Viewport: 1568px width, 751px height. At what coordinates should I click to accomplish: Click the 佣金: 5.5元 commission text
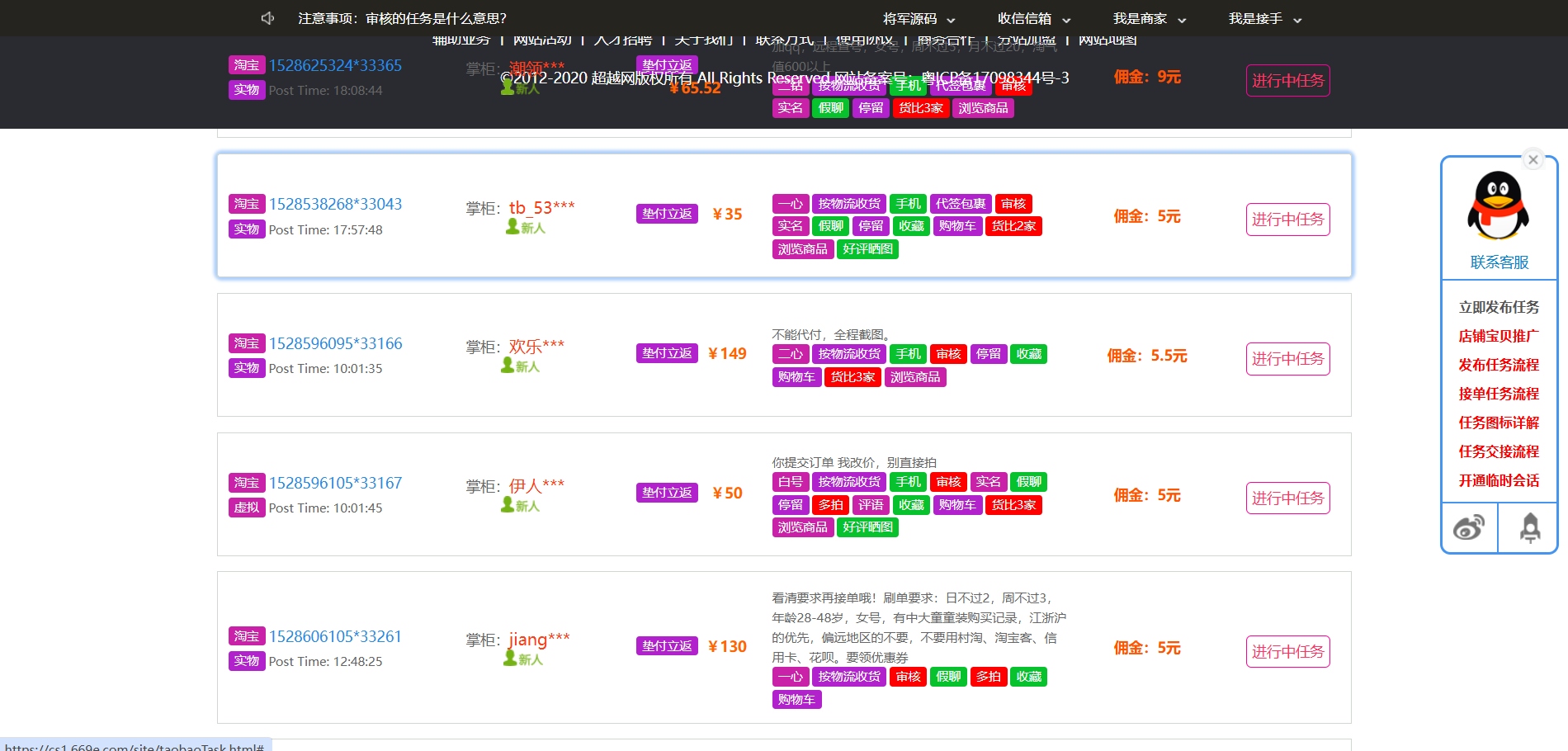(1147, 356)
